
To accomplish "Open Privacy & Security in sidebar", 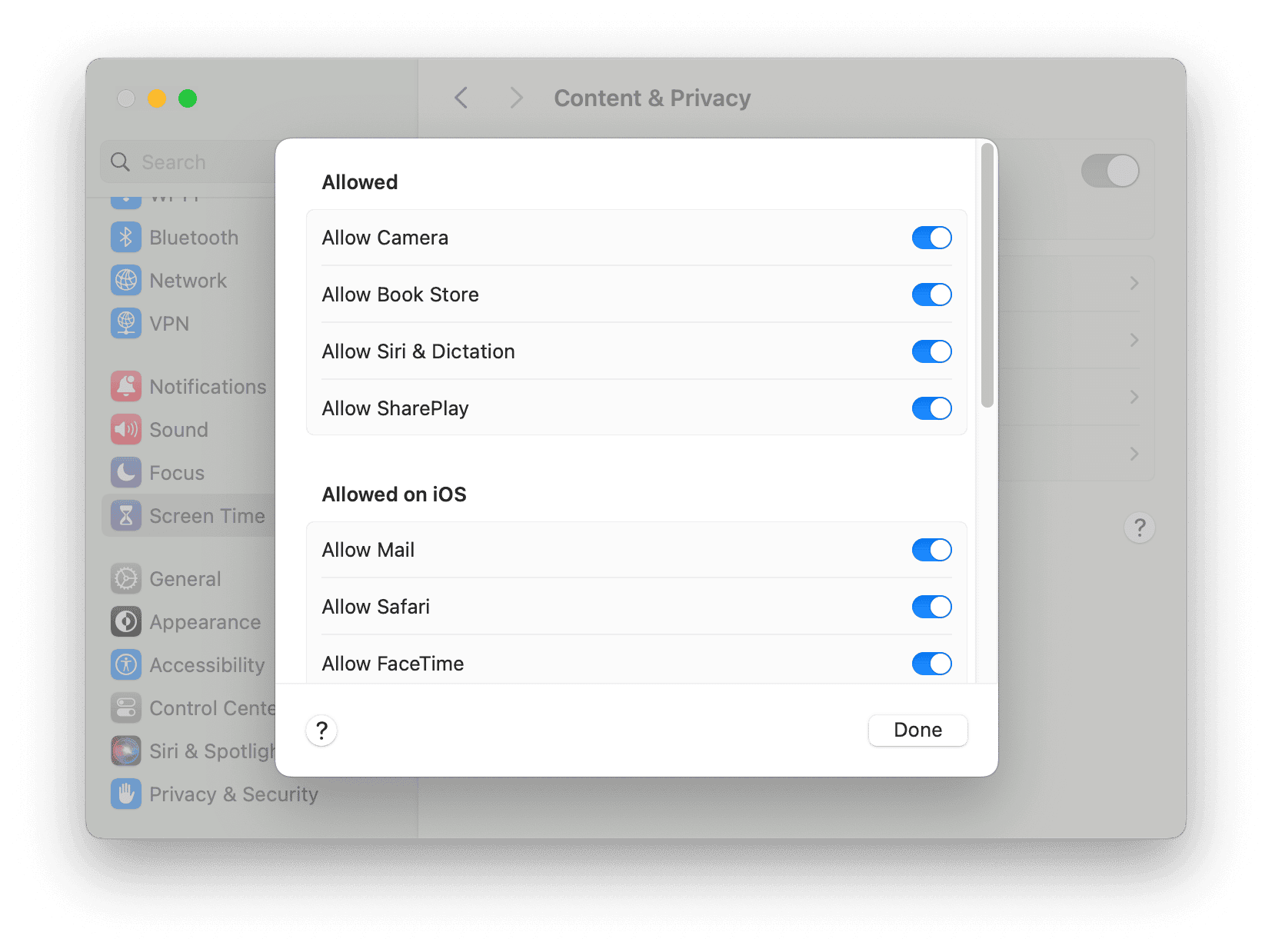I will coord(234,794).
